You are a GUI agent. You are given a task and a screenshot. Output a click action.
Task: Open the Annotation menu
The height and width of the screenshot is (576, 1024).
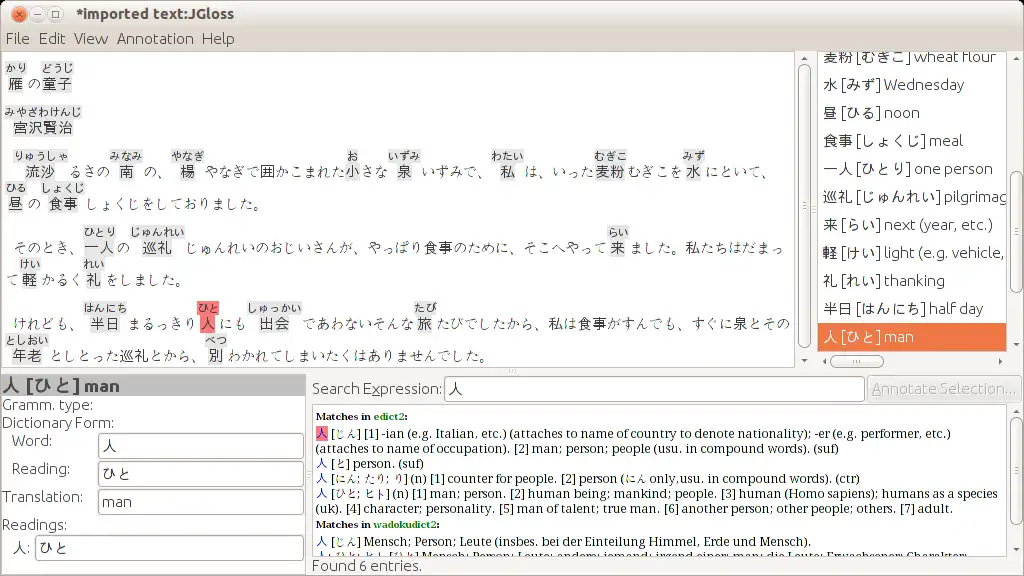(x=155, y=39)
